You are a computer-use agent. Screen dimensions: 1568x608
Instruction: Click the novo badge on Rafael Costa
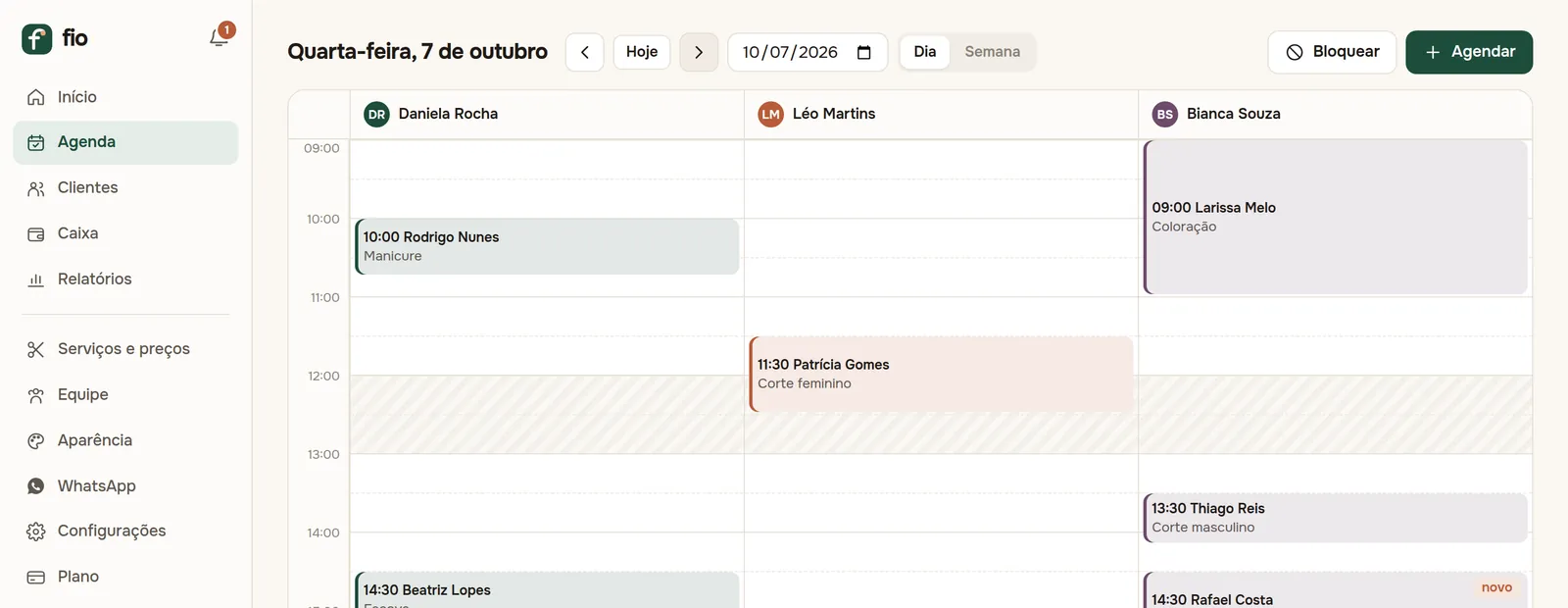pyautogui.click(x=1496, y=587)
